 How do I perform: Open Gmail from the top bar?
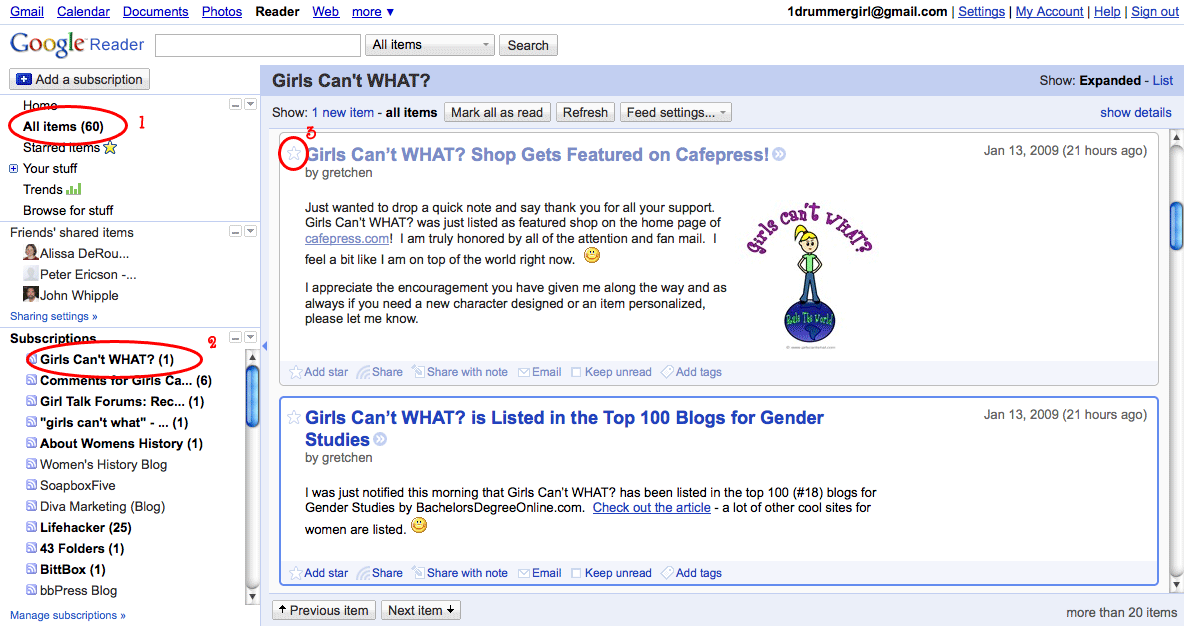point(26,11)
